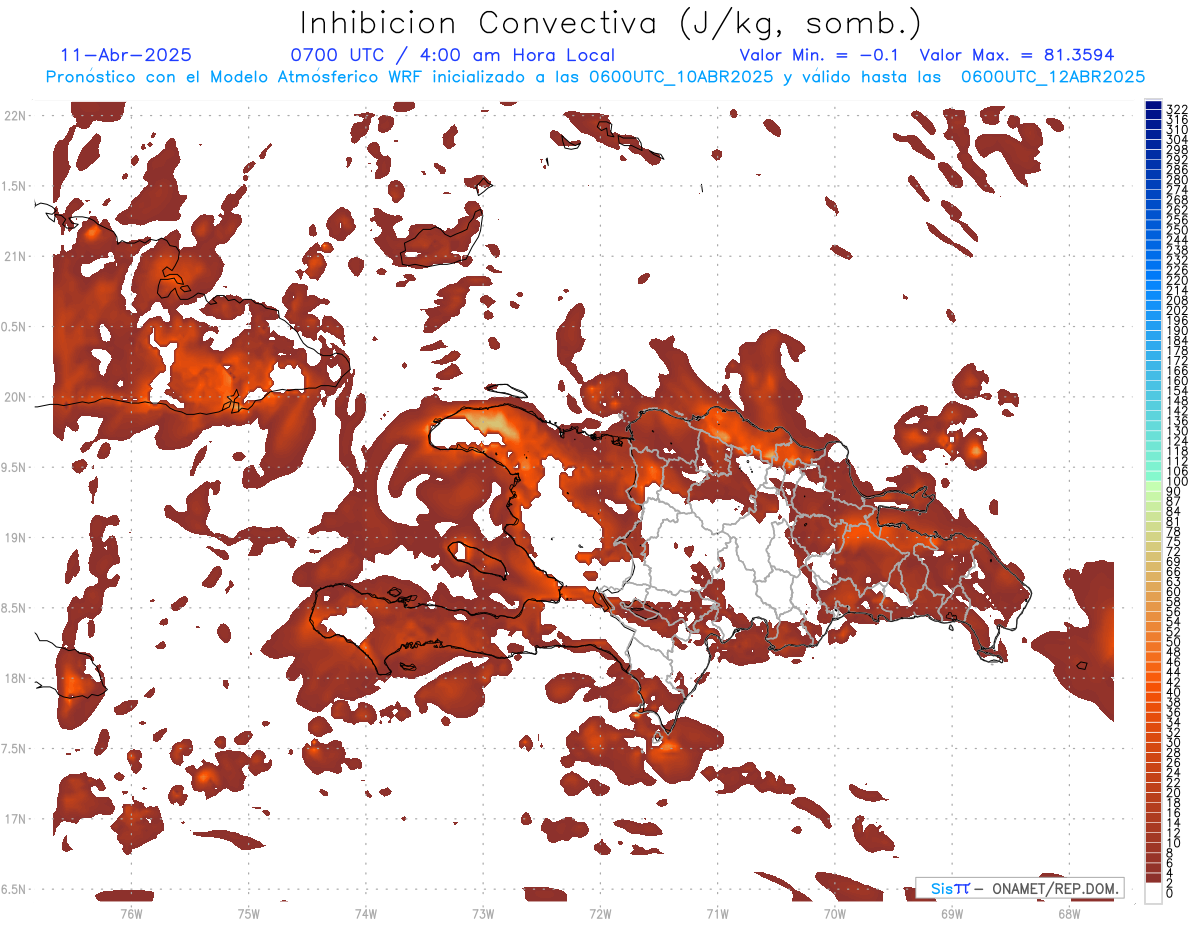This screenshot has width=1200, height=927.
Task: Click the '76W' longitude axis label
Action: [x=132, y=913]
